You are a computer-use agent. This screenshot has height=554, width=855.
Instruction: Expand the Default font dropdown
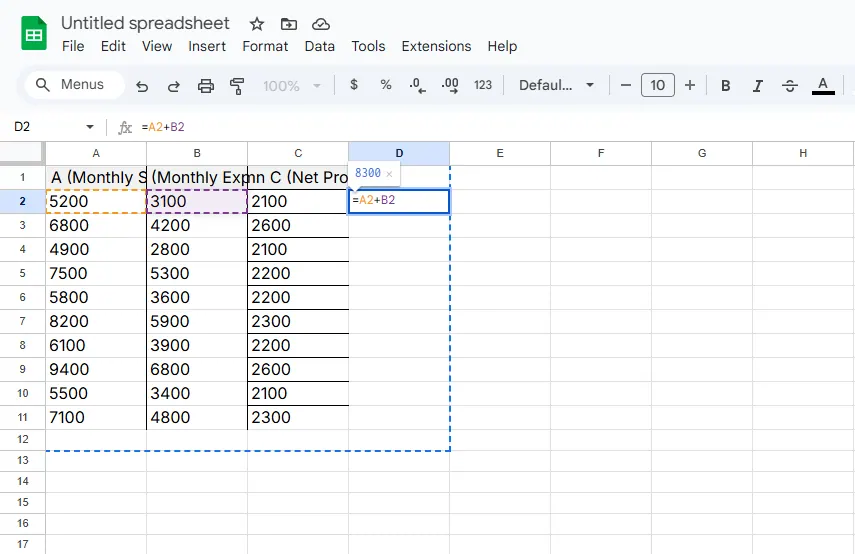pyautogui.click(x=556, y=86)
